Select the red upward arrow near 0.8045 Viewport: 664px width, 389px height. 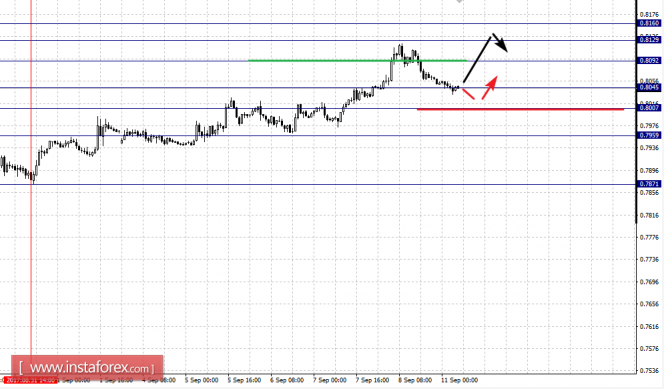click(x=490, y=87)
